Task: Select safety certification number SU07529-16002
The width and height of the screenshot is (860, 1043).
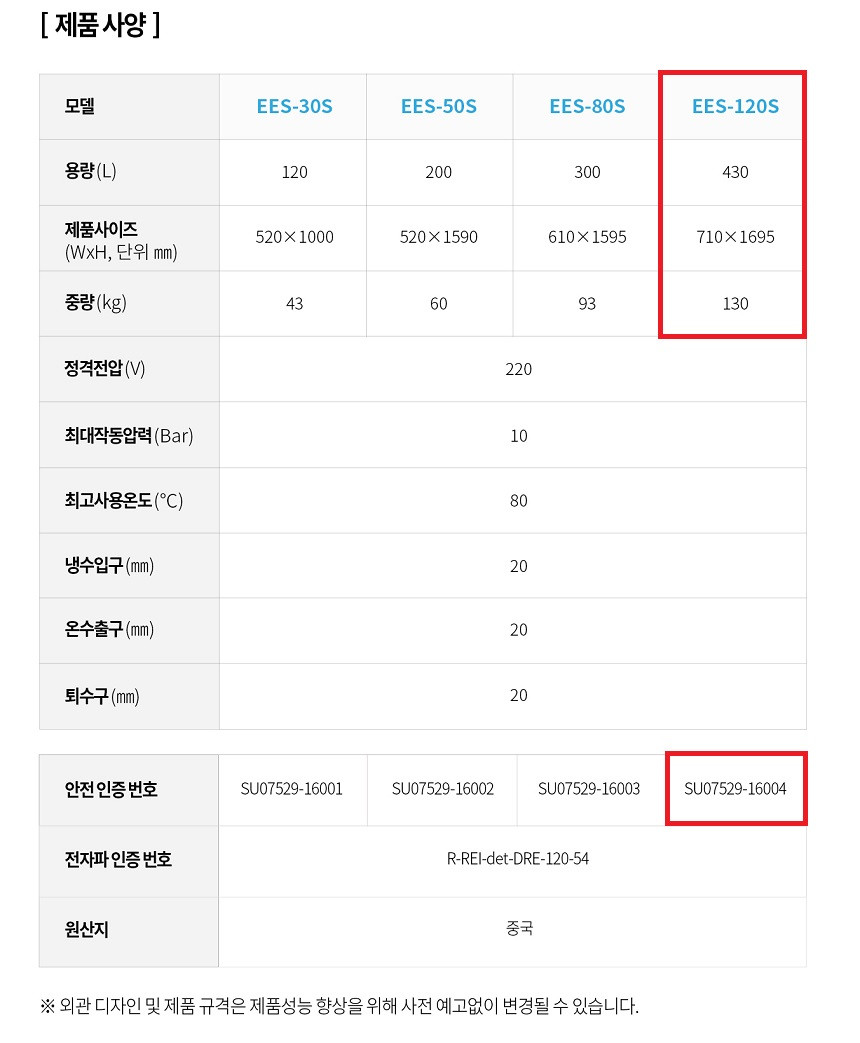Action: (442, 789)
